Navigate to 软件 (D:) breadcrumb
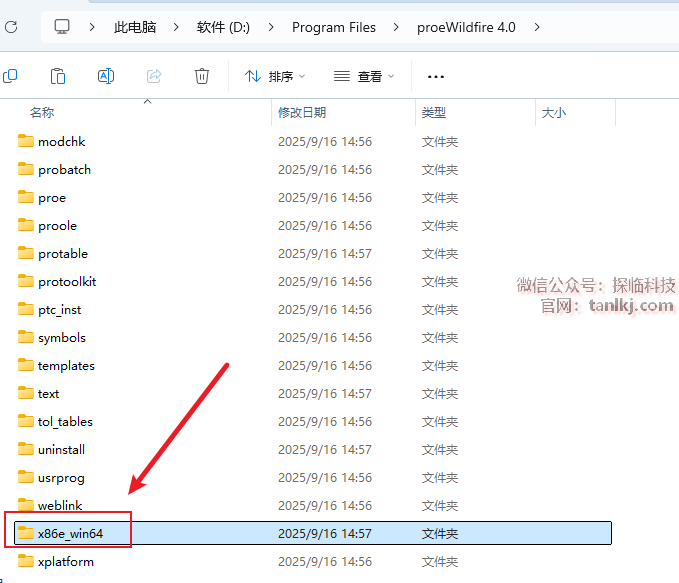The width and height of the screenshot is (679, 583). [223, 27]
